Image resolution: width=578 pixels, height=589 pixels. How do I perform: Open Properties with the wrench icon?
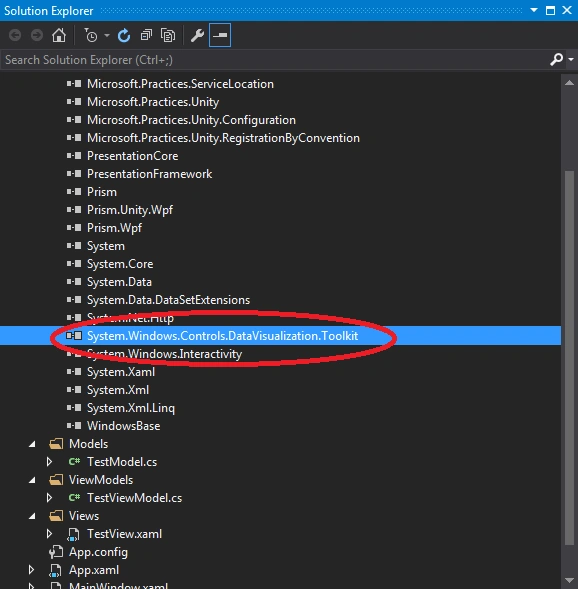[x=197, y=36]
